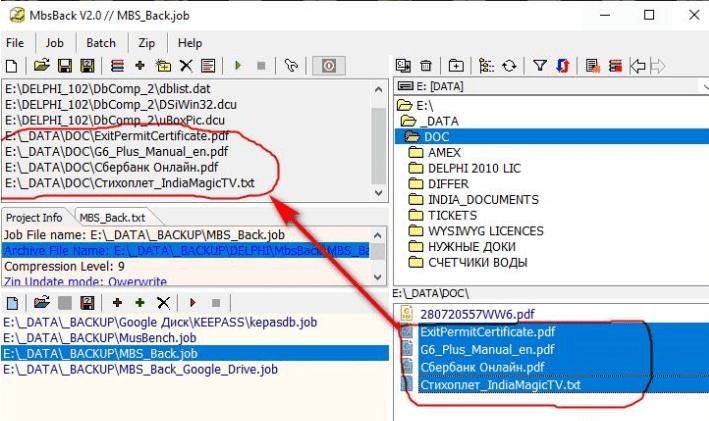Open the Batch menu
The width and height of the screenshot is (709, 421).
click(101, 43)
